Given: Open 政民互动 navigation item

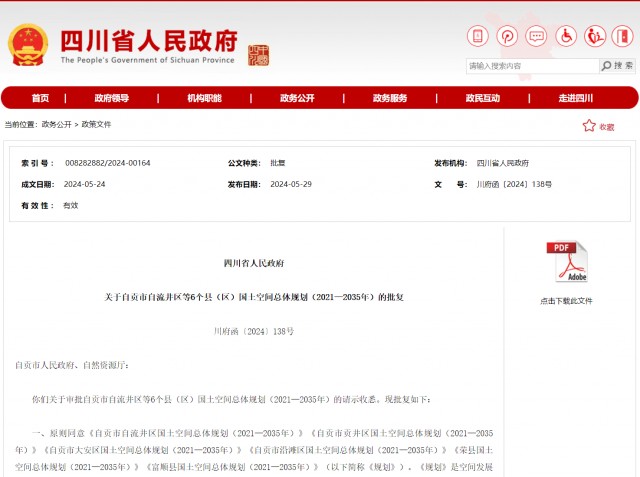Looking at the screenshot, I should (483, 98).
